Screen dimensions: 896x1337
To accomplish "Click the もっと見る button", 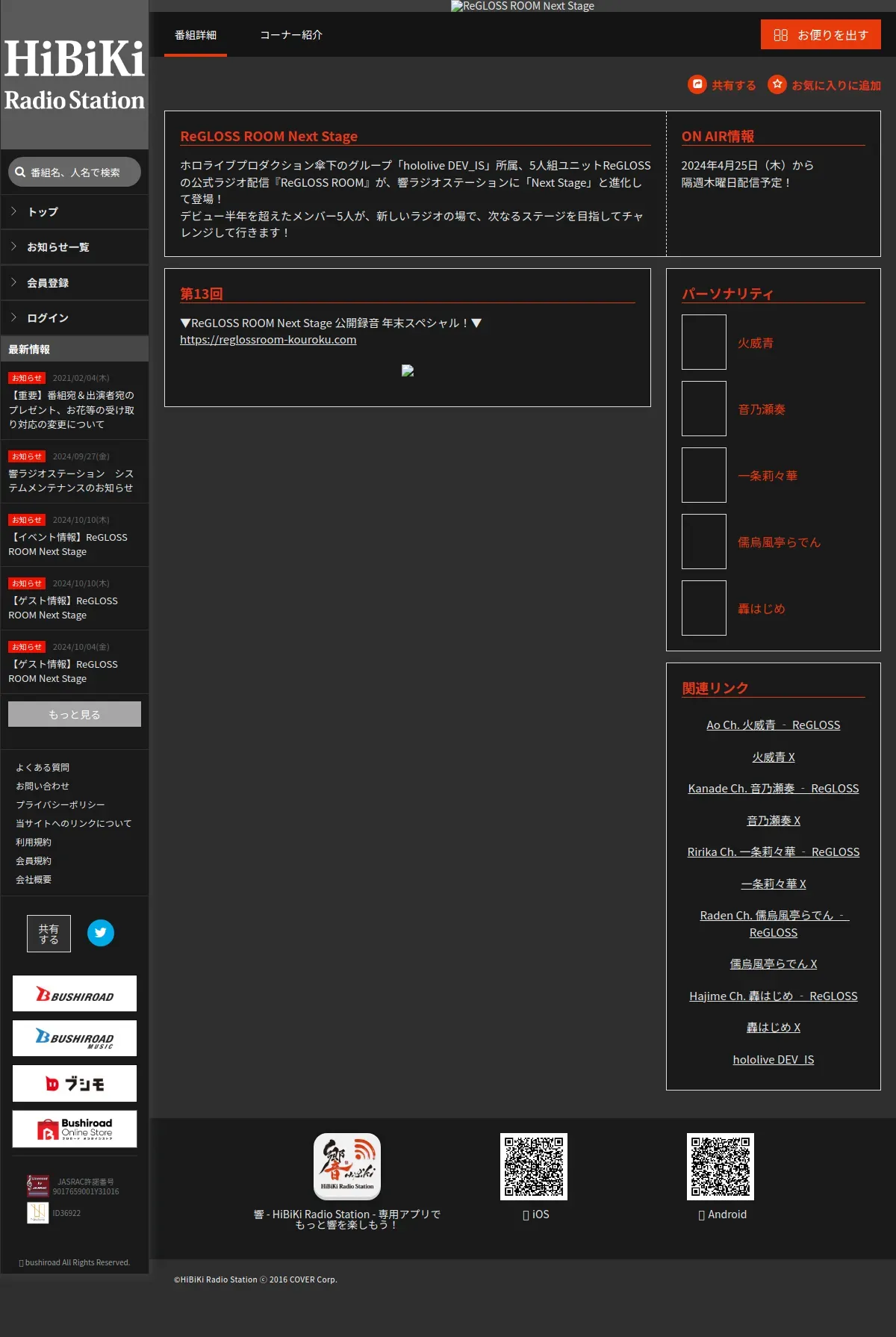I will click(75, 714).
